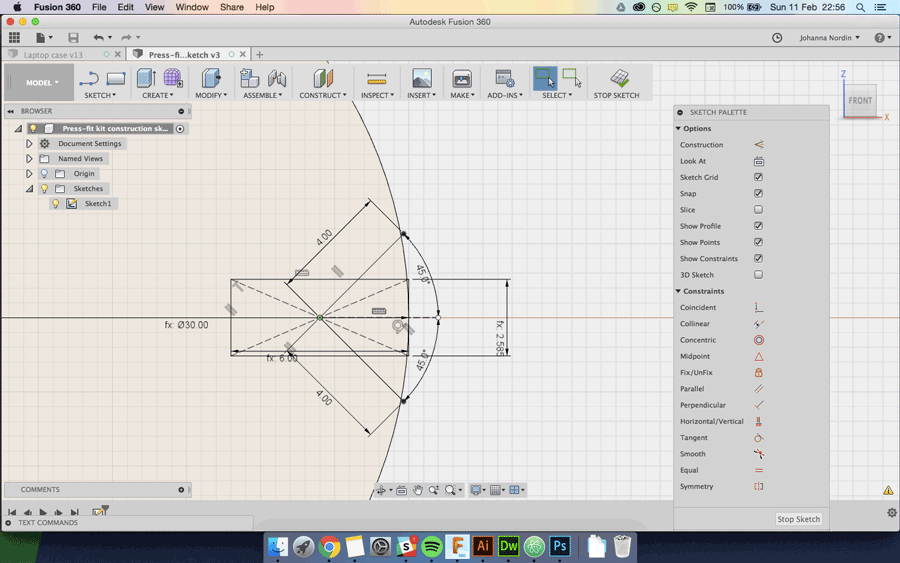900x563 pixels.
Task: Click the Stop Sketch toolbar icon
Action: pyautogui.click(x=619, y=79)
